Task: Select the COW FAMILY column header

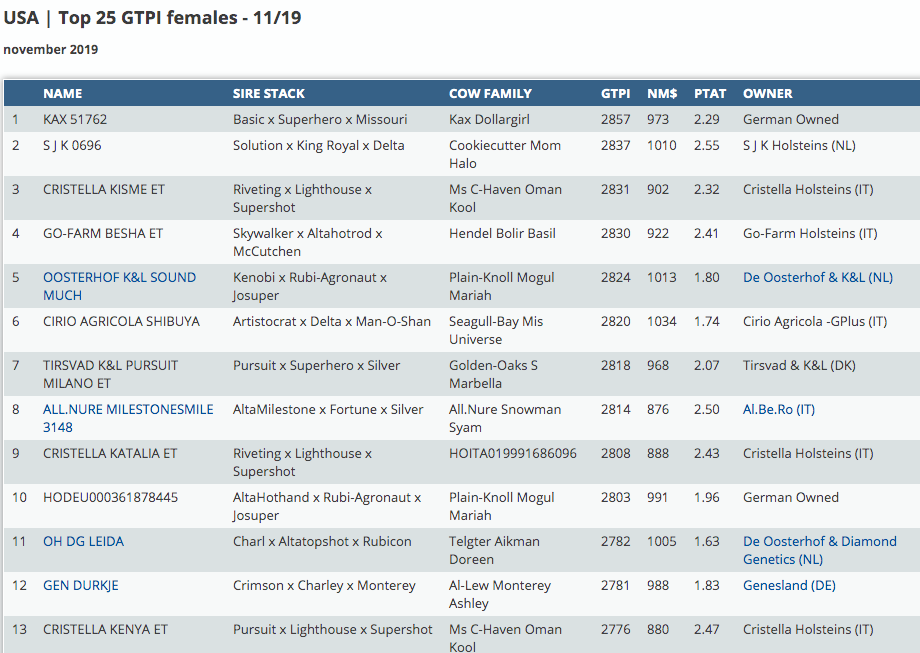Action: (490, 94)
